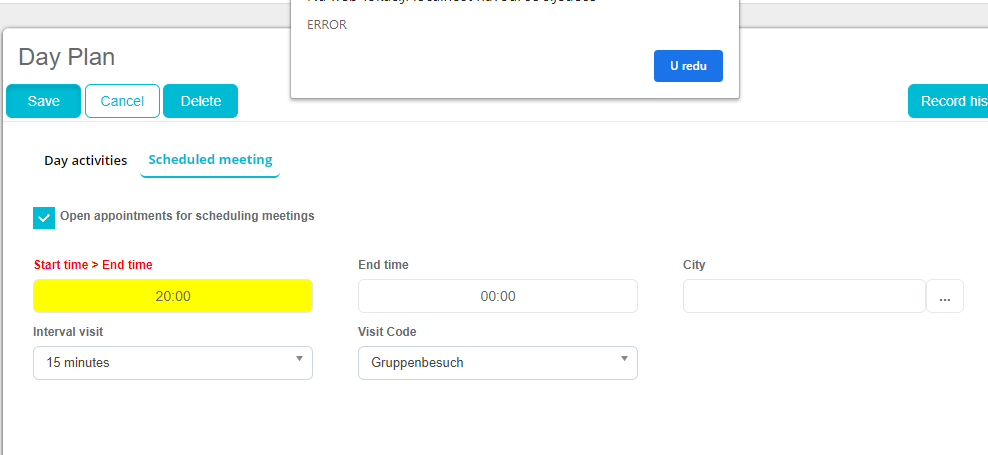
Task: Open the Visit Code Gruppenbesuch dropdown
Action: [x=497, y=363]
